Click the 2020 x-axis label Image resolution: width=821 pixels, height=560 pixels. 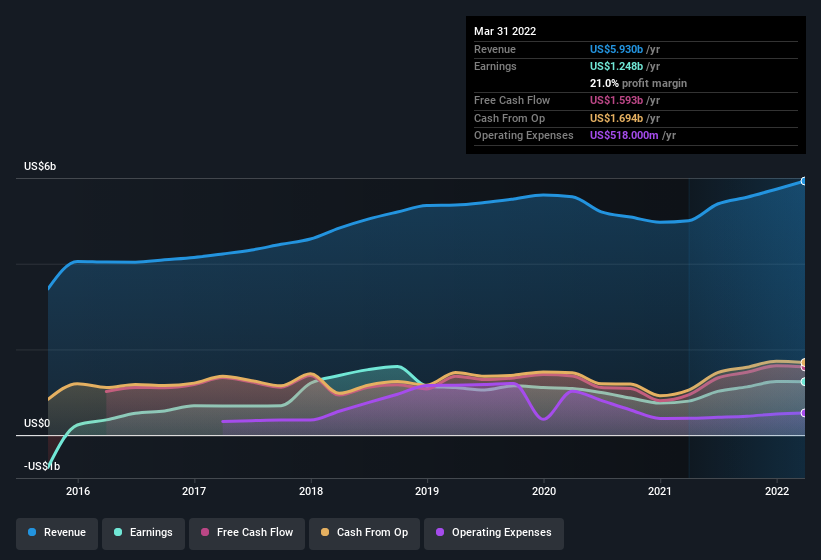[544, 491]
